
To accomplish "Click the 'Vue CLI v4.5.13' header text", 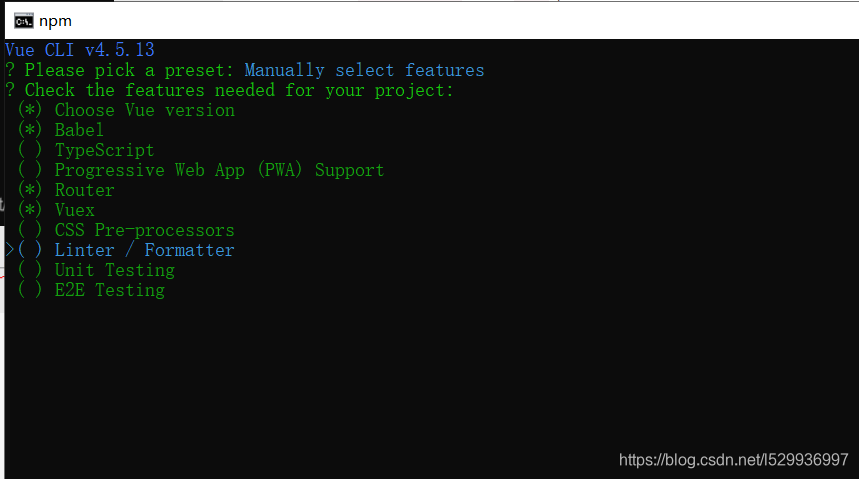I will coord(80,50).
